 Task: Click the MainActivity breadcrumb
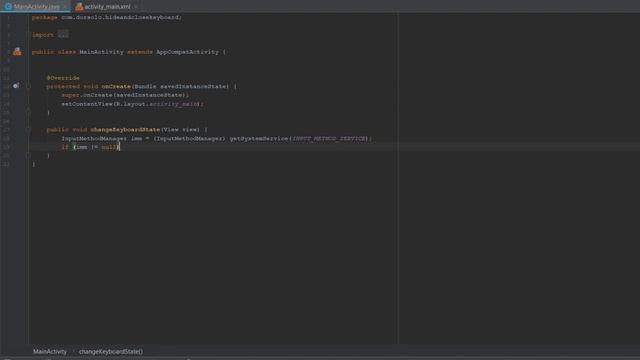(50, 351)
